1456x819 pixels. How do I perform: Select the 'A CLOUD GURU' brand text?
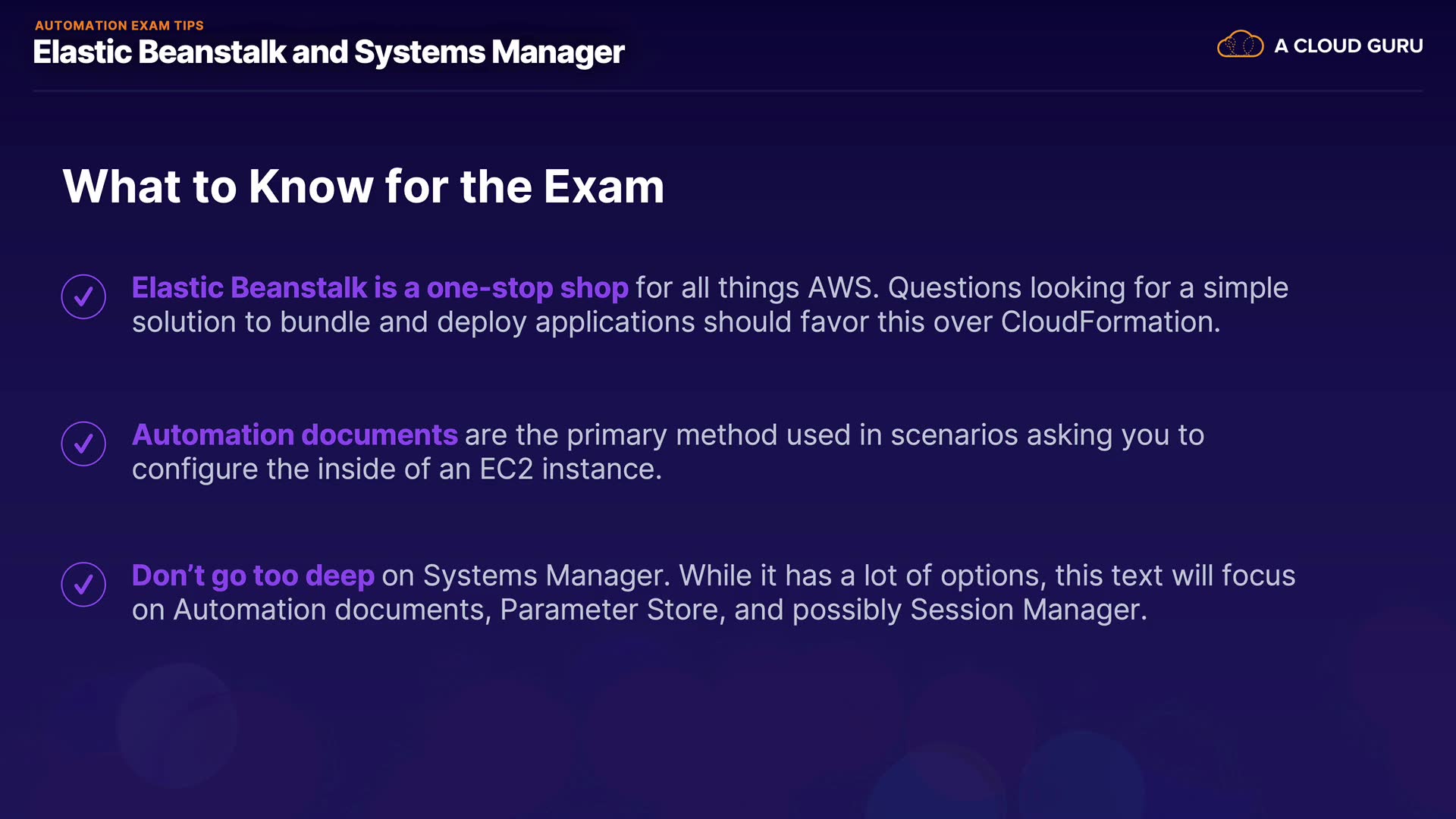tap(1348, 46)
